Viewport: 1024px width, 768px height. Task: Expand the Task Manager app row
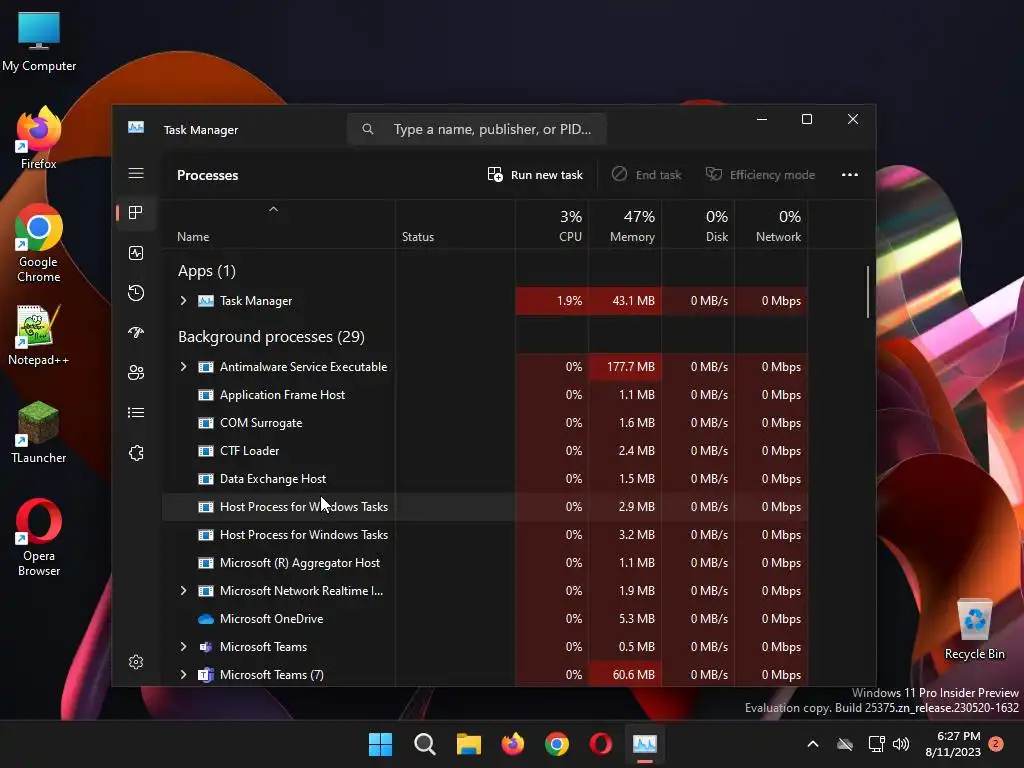pos(184,300)
